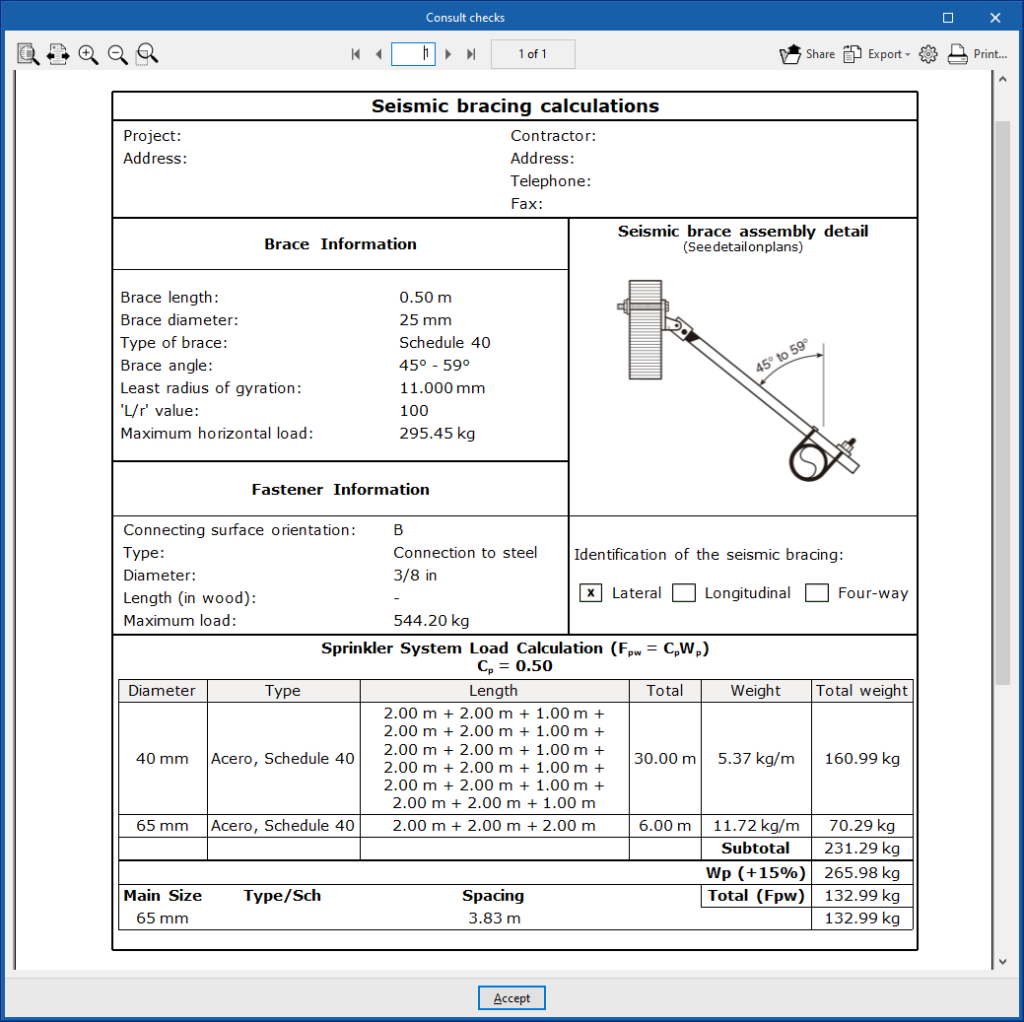Zoom in using the magnifier plus icon
The width and height of the screenshot is (1024, 1022).
[88, 54]
